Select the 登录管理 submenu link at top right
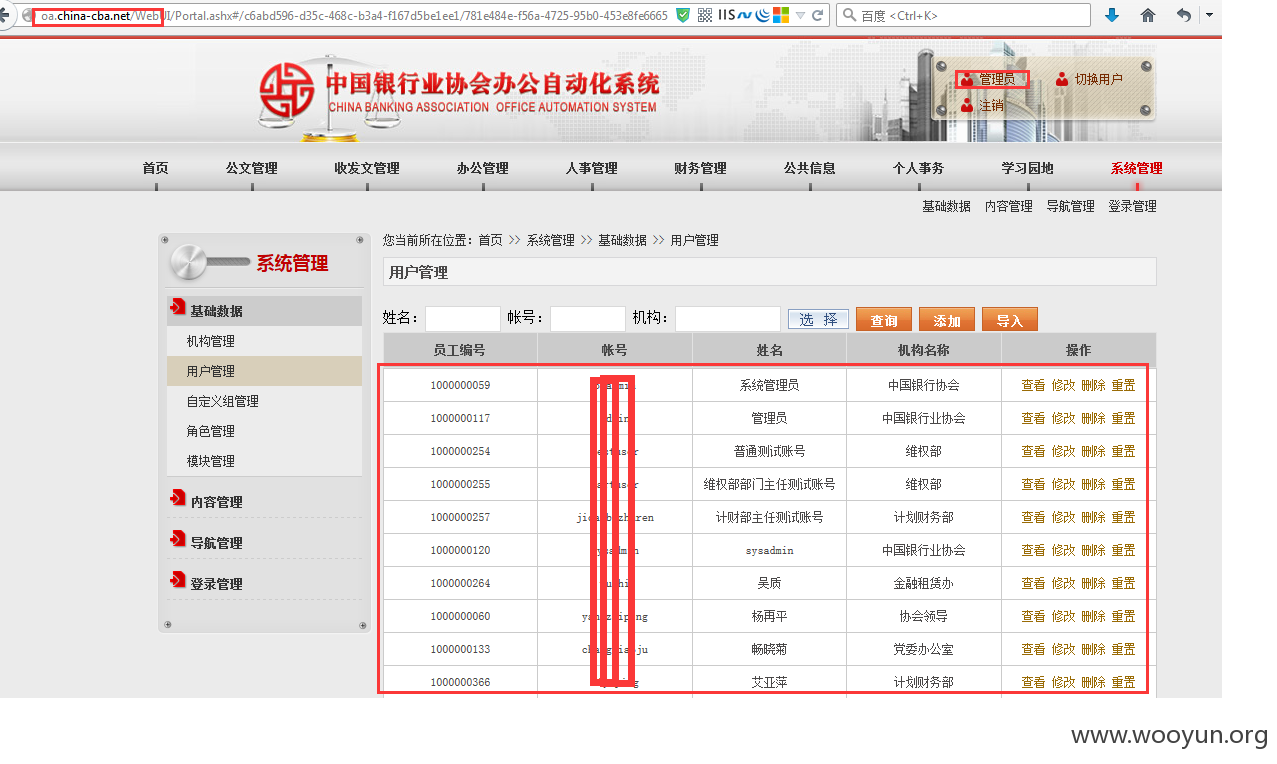Screen dimensions: 1277x764 click(x=1132, y=206)
